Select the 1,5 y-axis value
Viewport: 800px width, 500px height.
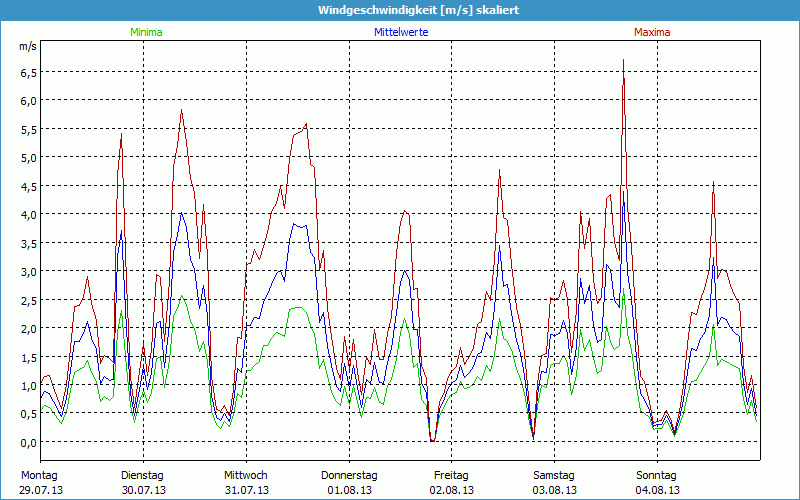[29, 357]
